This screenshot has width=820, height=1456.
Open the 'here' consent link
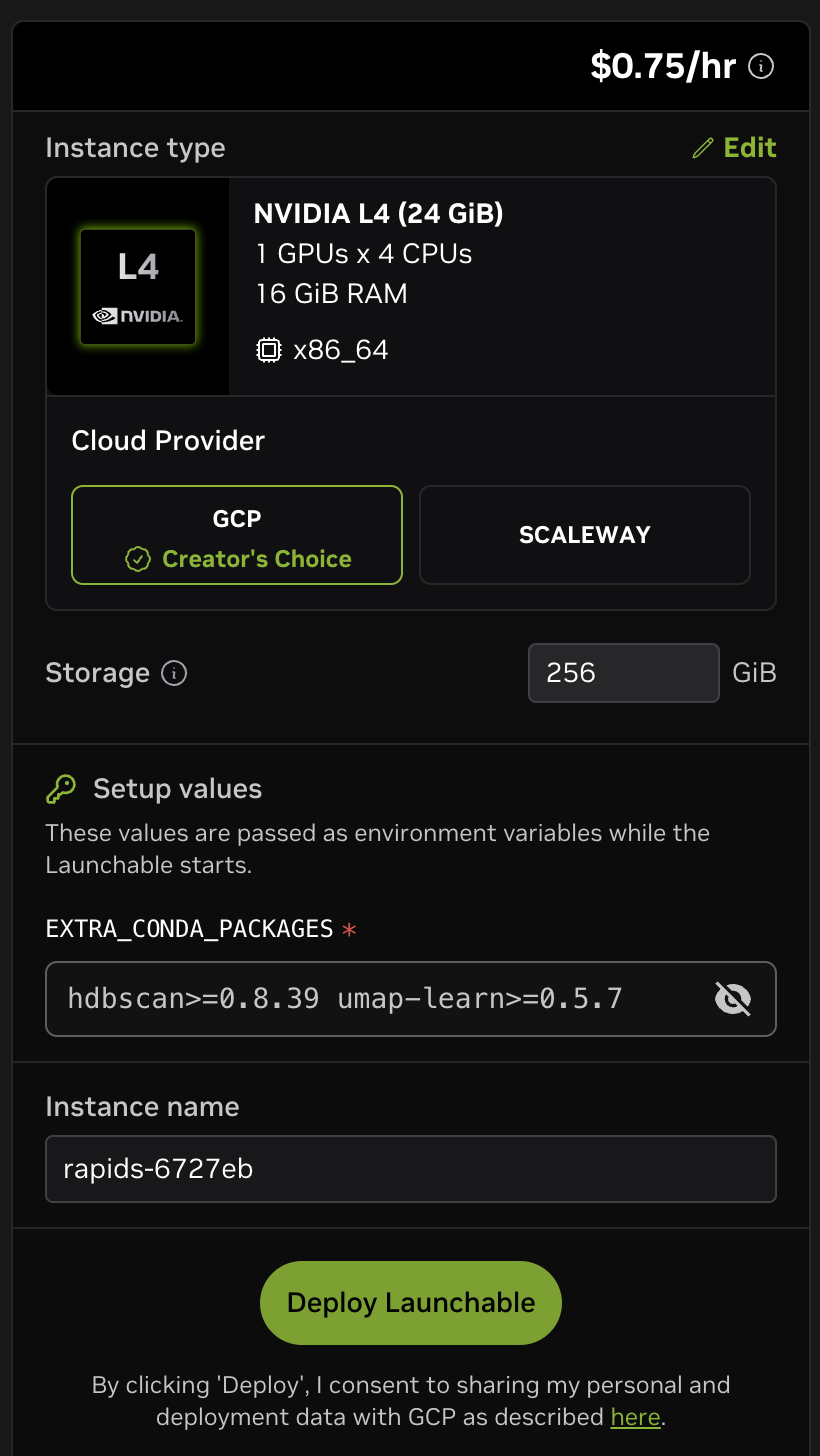(636, 1417)
